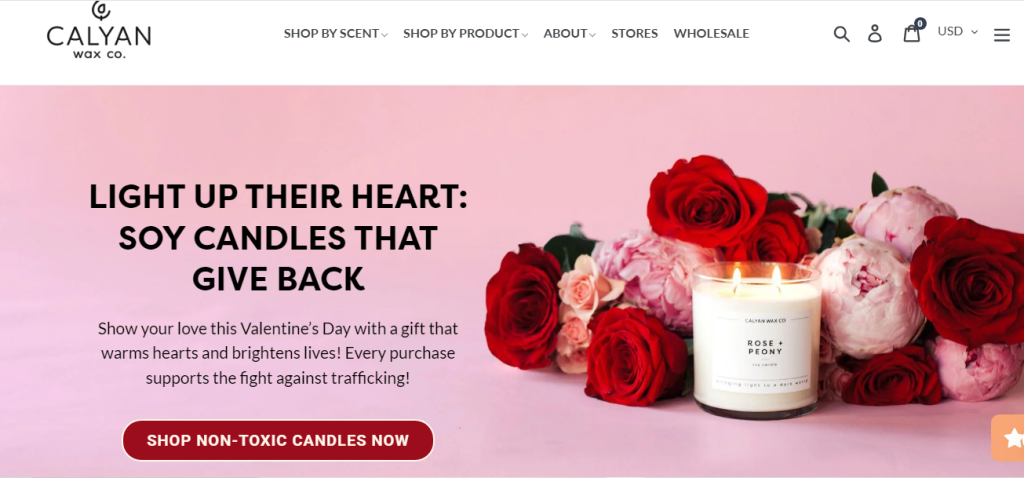Click the cart item count badge
Screen dimensions: 1024x478
tap(920, 24)
